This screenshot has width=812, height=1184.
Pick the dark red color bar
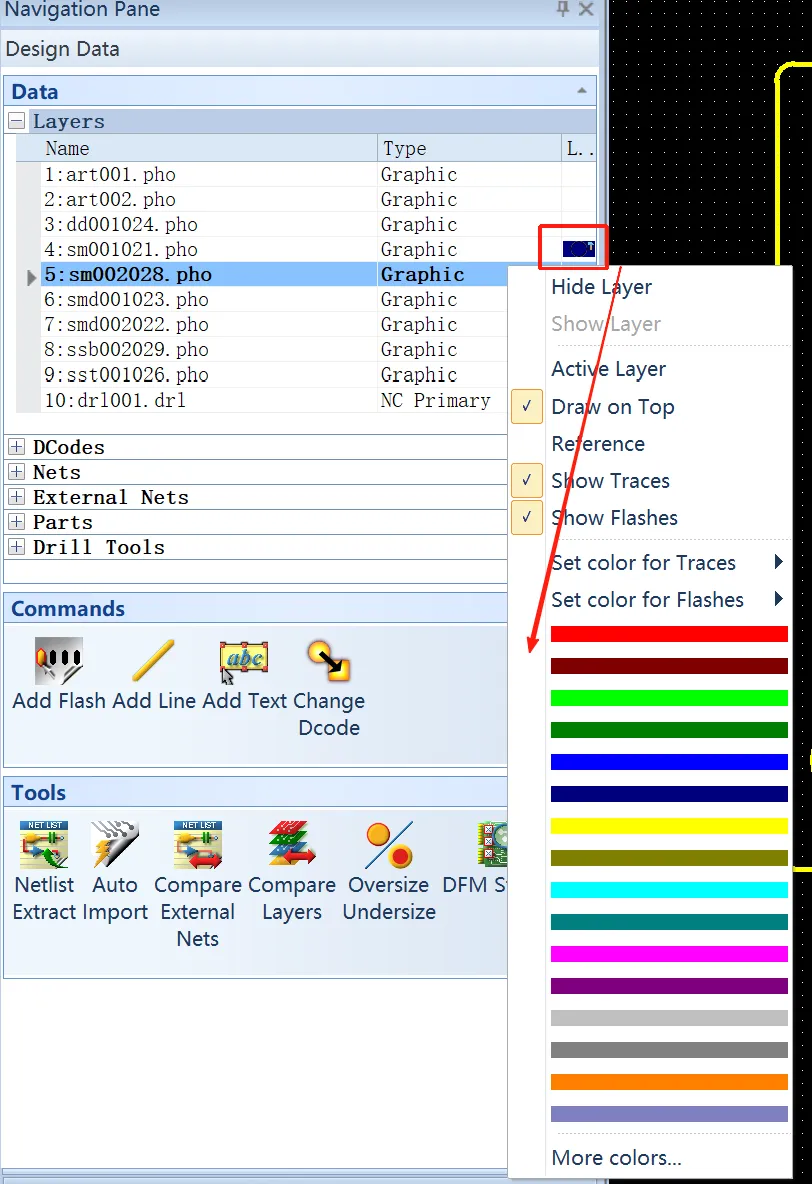(669, 665)
